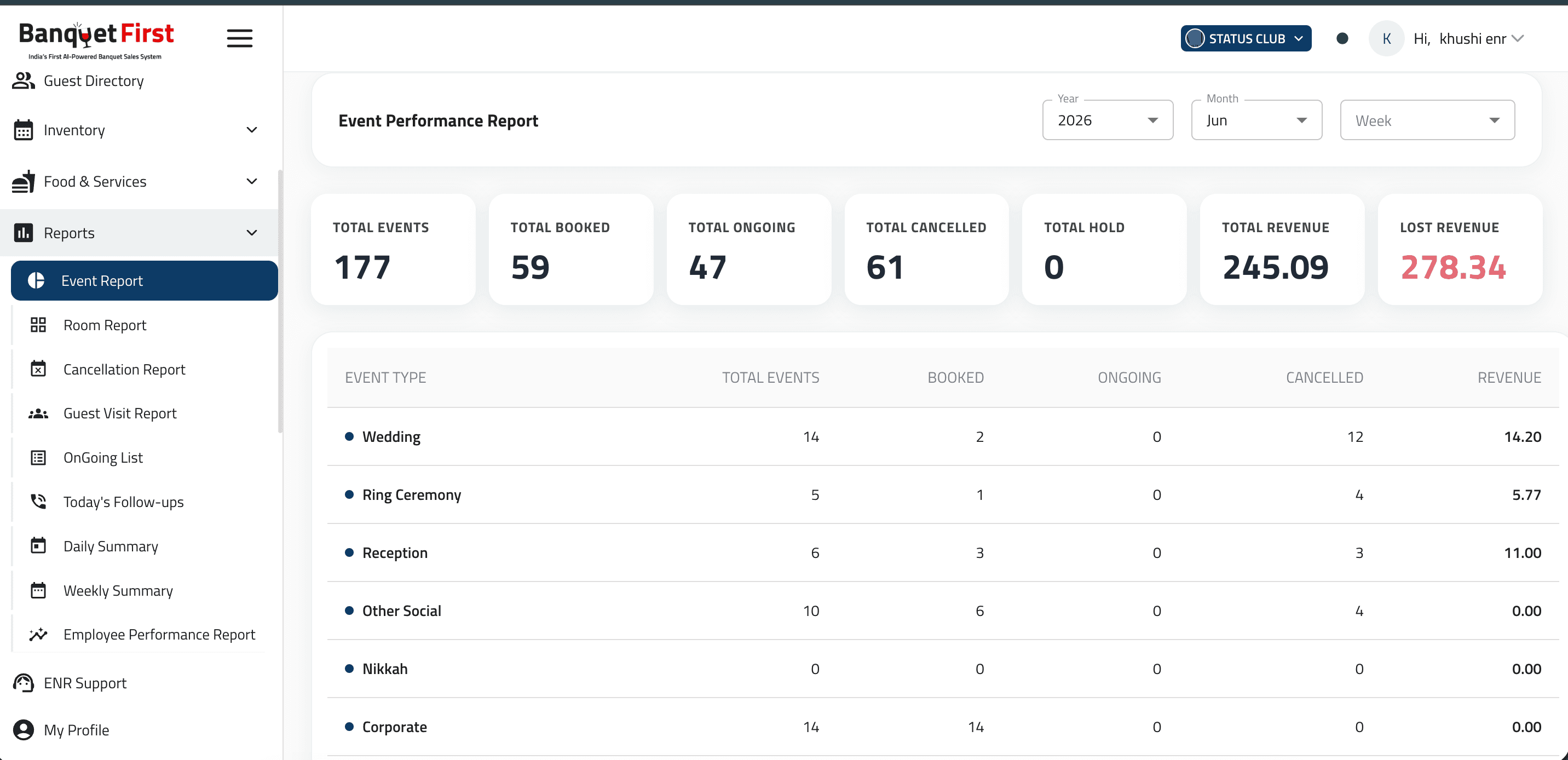Click the Guest Directory people icon
The width and height of the screenshot is (1568, 760).
23,81
